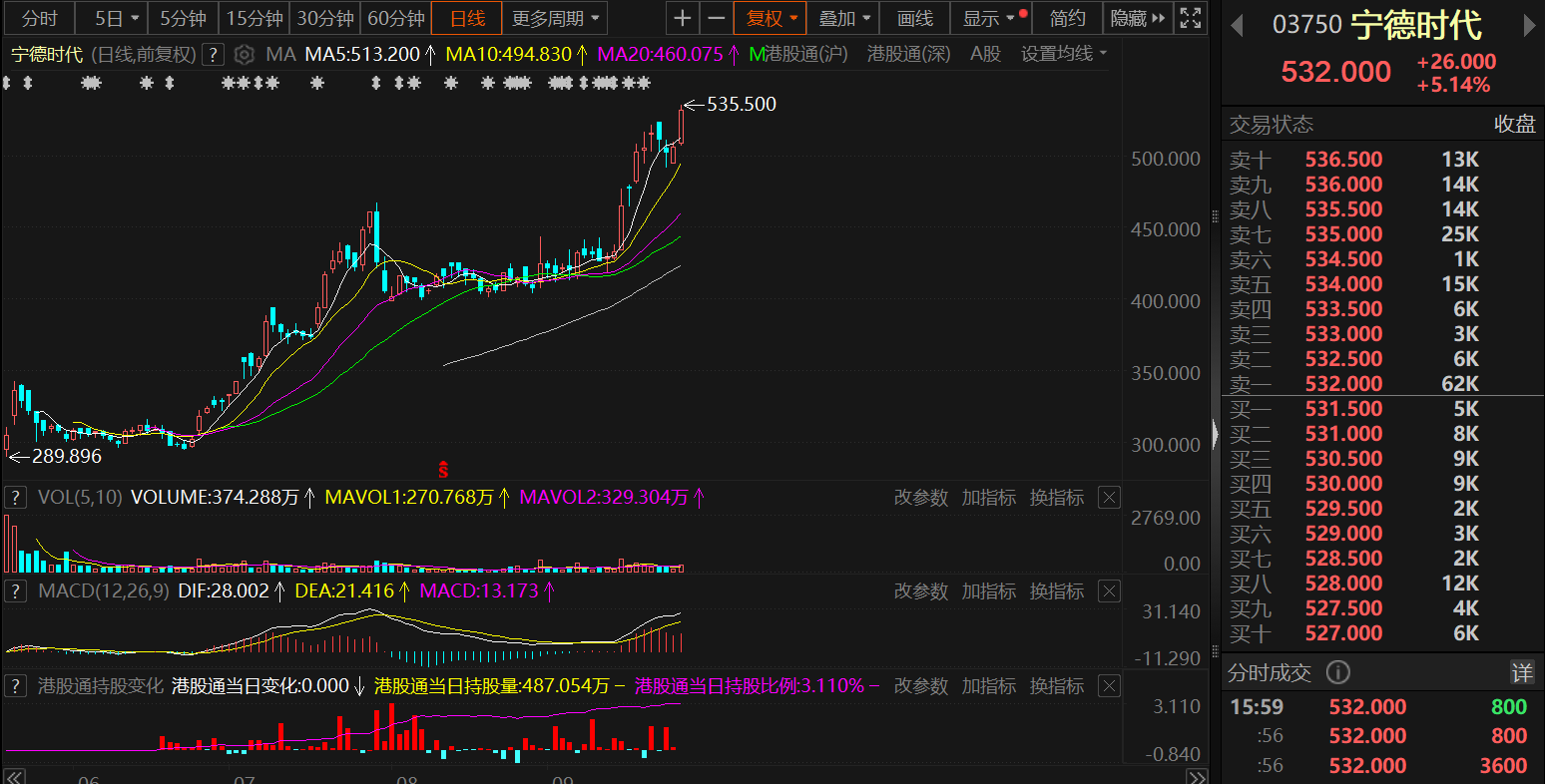
Task: Zoom in chart with plus icon
Action: click(682, 18)
